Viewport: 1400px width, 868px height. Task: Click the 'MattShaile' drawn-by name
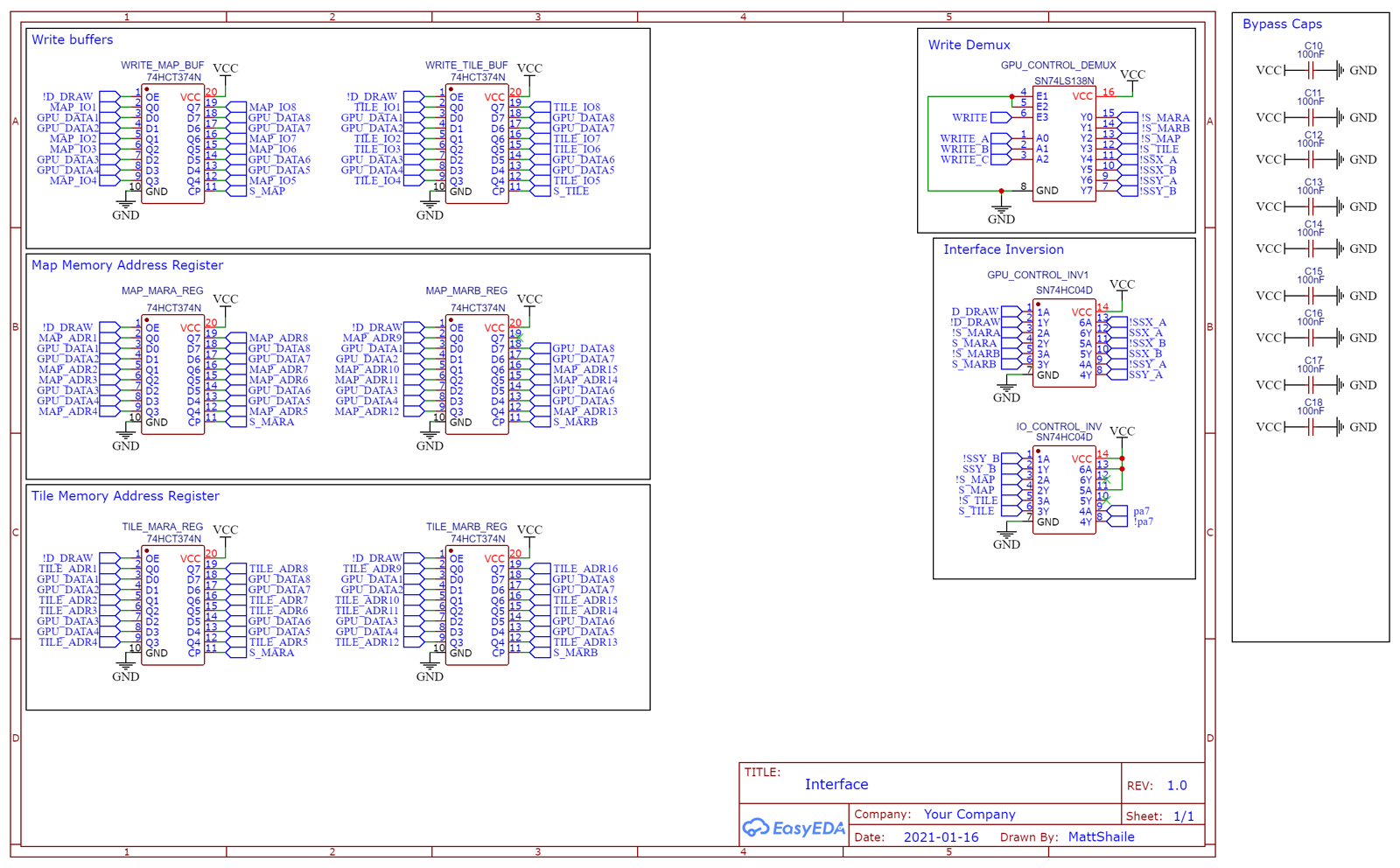1101,837
